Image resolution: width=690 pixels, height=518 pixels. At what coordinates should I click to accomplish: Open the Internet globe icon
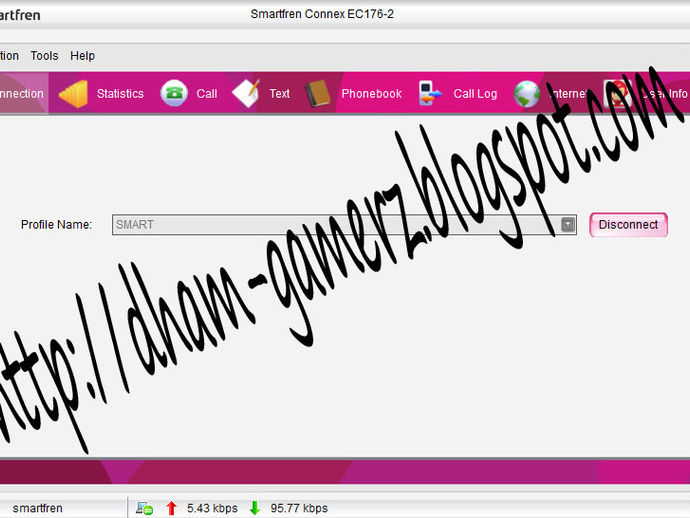tap(527, 94)
